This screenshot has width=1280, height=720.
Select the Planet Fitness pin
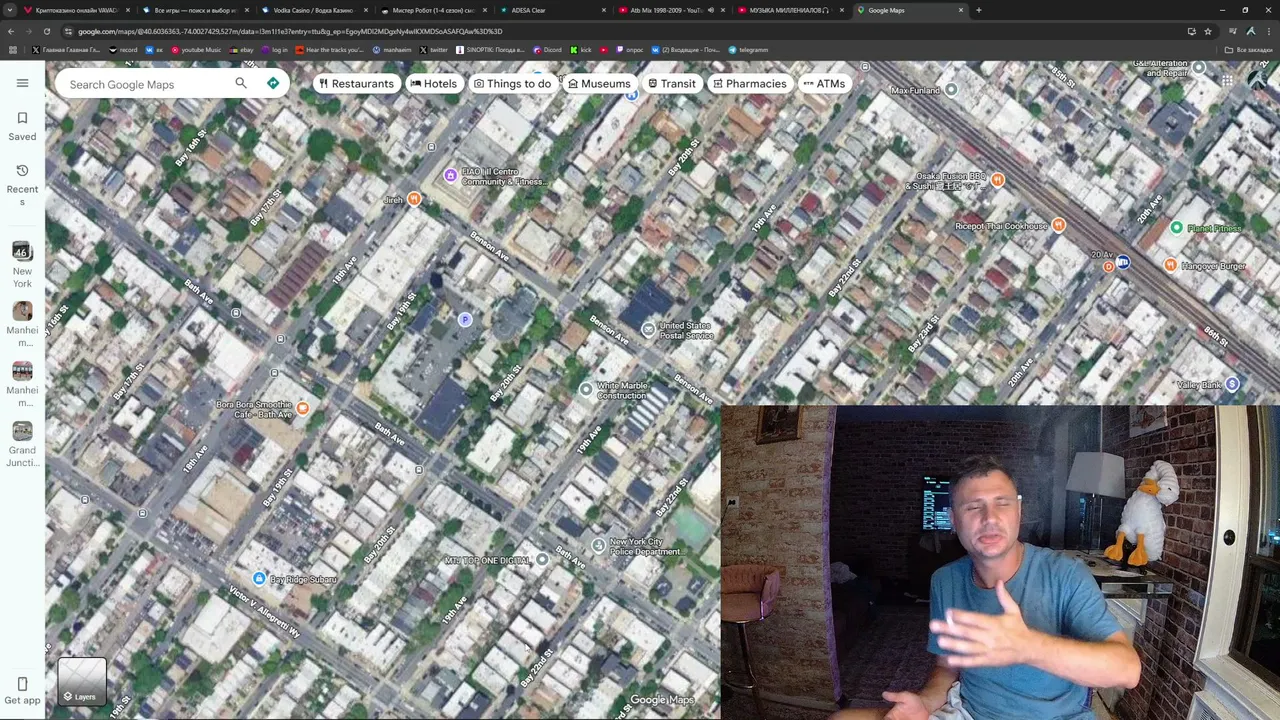click(x=1177, y=228)
